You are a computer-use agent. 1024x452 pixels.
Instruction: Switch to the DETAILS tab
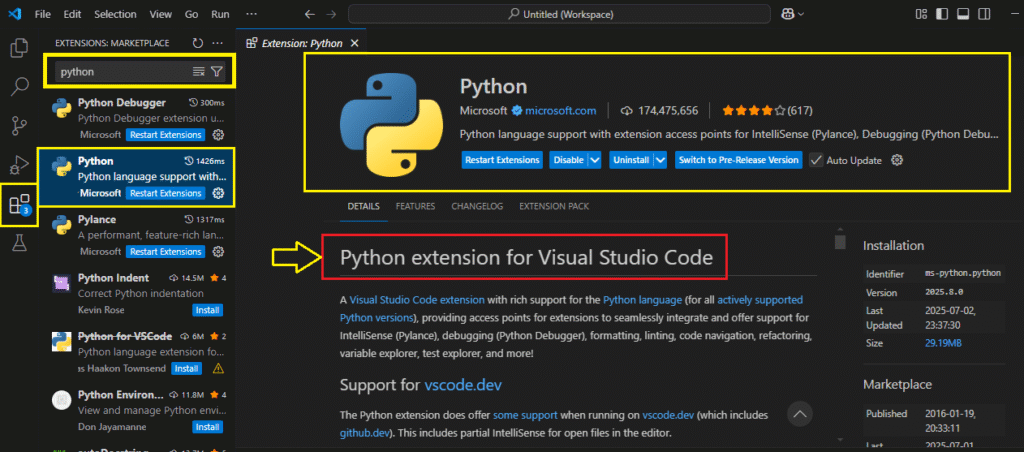[x=364, y=206]
